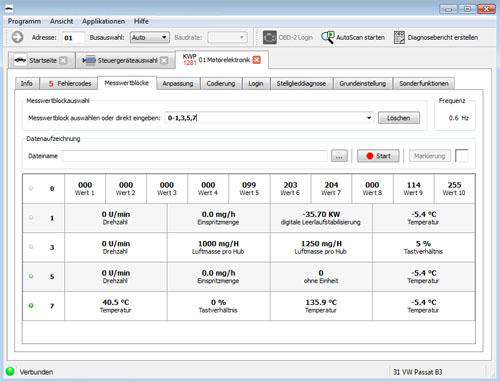
Task: Click the 0.0 mg/h Einspritzmenge cell in row 1
Action: pyautogui.click(x=218, y=218)
